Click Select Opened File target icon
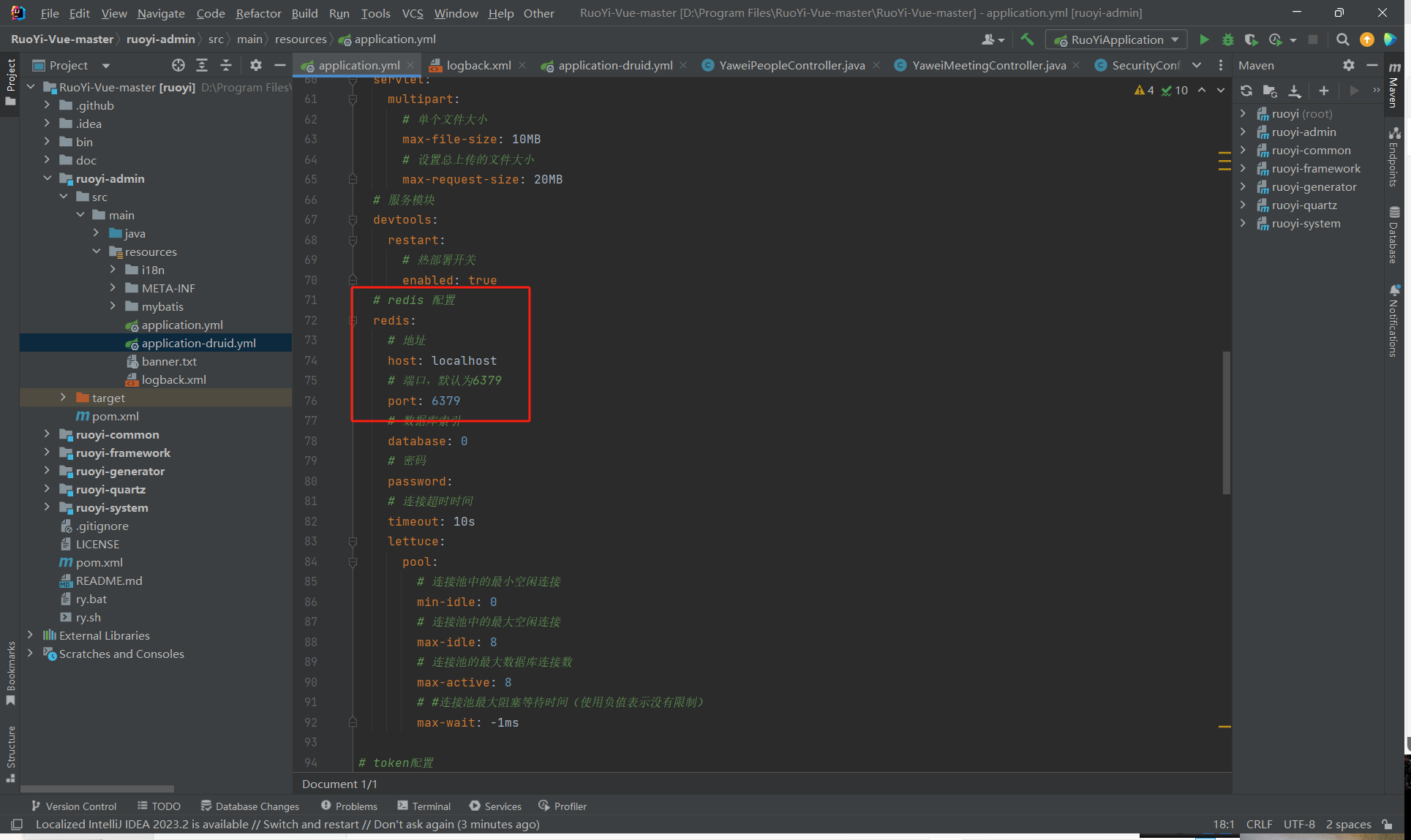 click(178, 65)
